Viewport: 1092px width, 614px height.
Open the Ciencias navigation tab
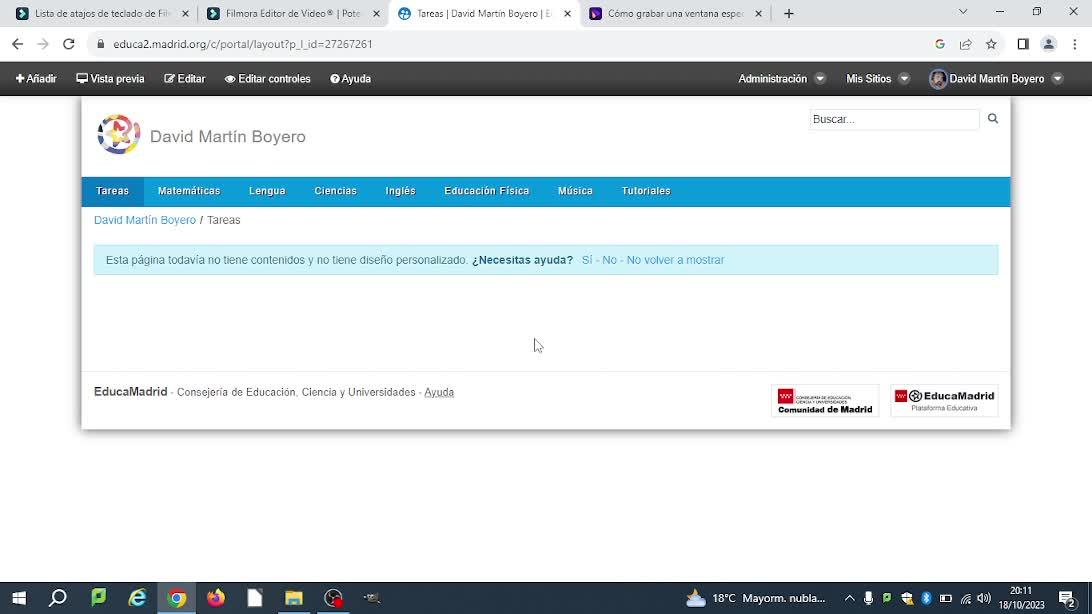point(335,191)
